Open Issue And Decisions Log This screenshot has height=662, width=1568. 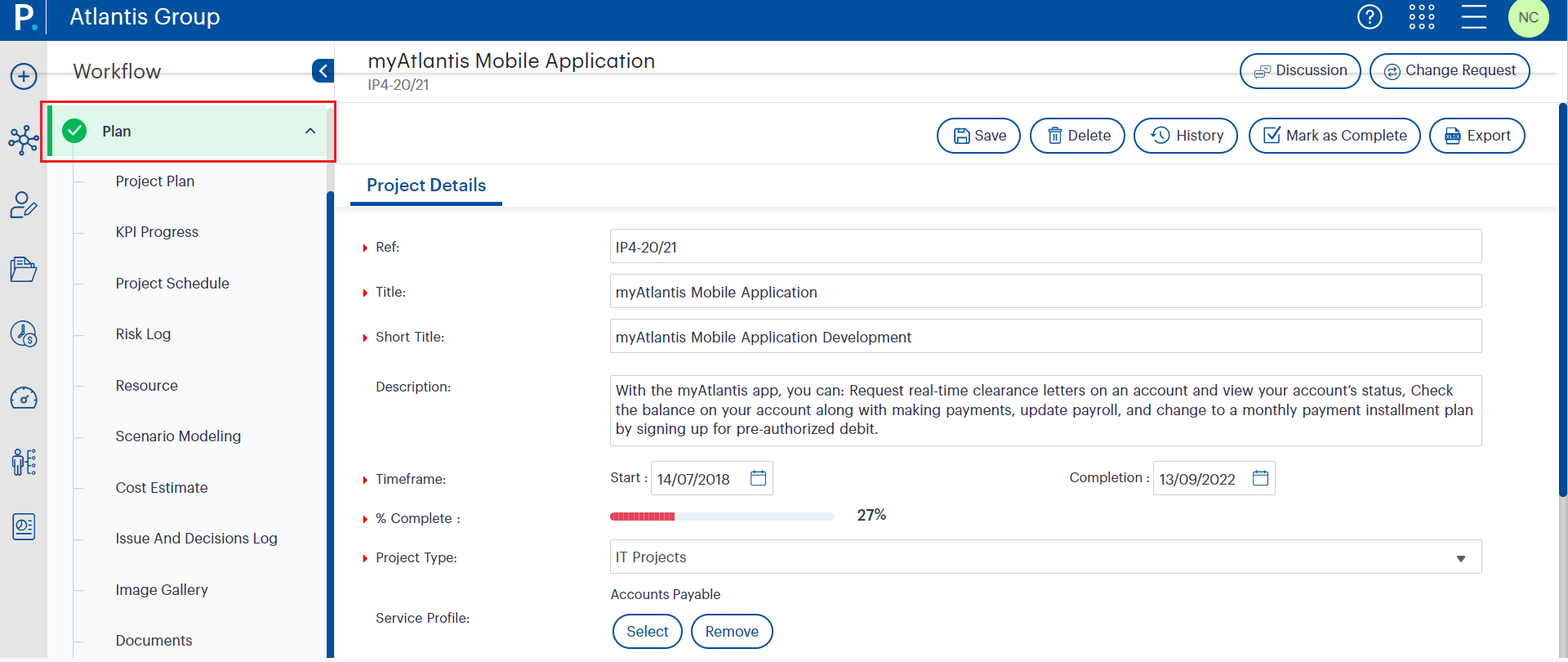[x=196, y=539]
